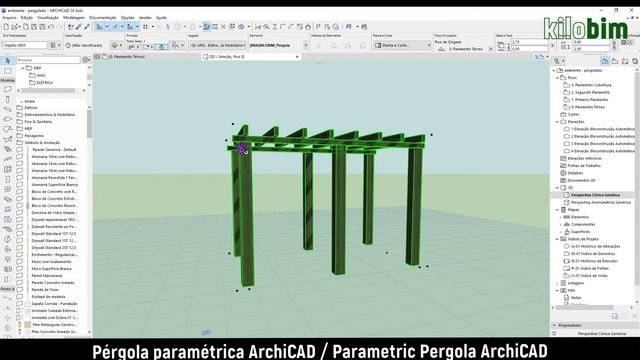Select the Roof tool in the toolbox
This screenshot has height=360, width=640.
[7, 129]
